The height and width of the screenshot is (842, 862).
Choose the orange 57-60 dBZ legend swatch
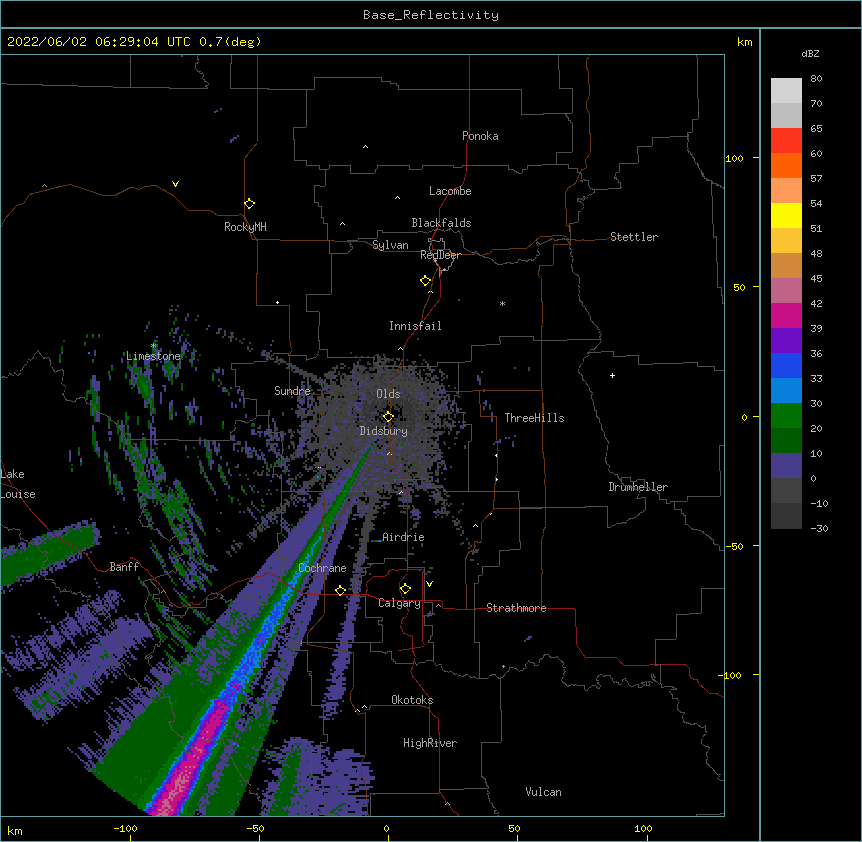786,165
